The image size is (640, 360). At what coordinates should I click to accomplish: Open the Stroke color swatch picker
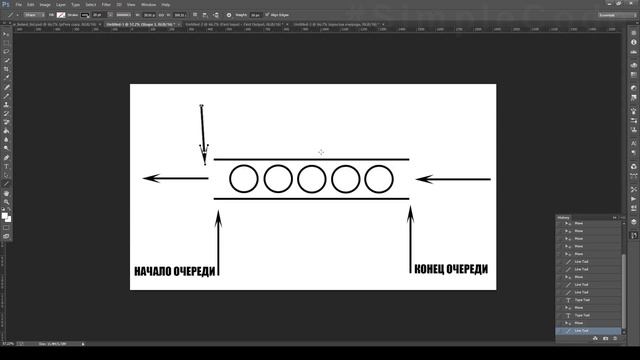(84, 15)
